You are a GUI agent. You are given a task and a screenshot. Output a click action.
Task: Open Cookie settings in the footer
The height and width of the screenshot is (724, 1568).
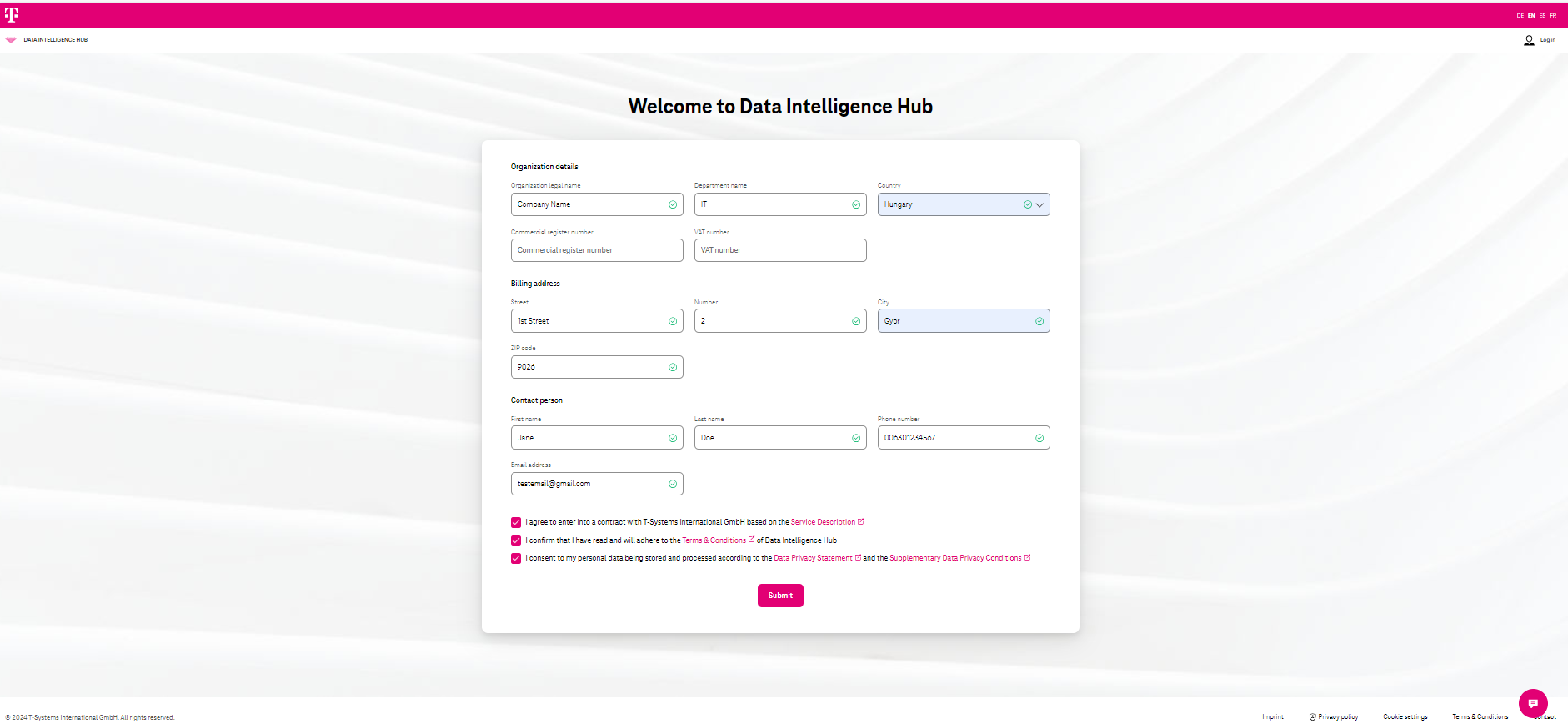[1405, 716]
